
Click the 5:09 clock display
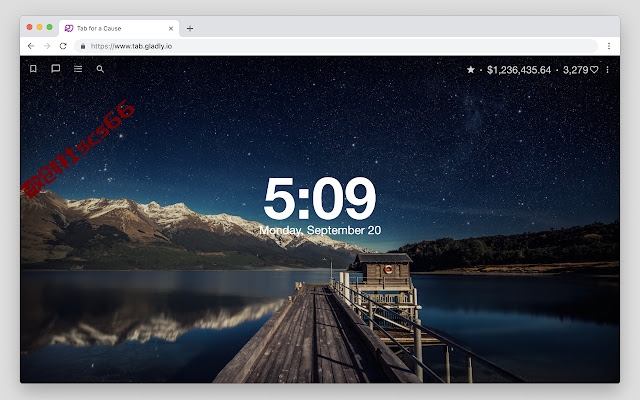[x=320, y=198]
